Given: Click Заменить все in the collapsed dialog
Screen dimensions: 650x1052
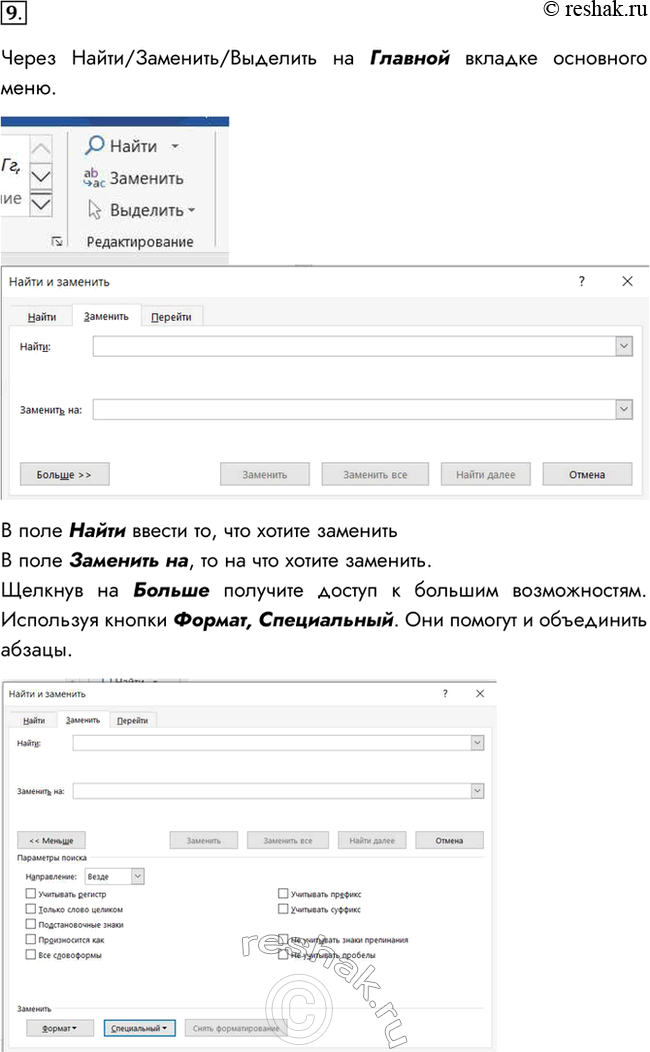Looking at the screenshot, I should point(375,474).
